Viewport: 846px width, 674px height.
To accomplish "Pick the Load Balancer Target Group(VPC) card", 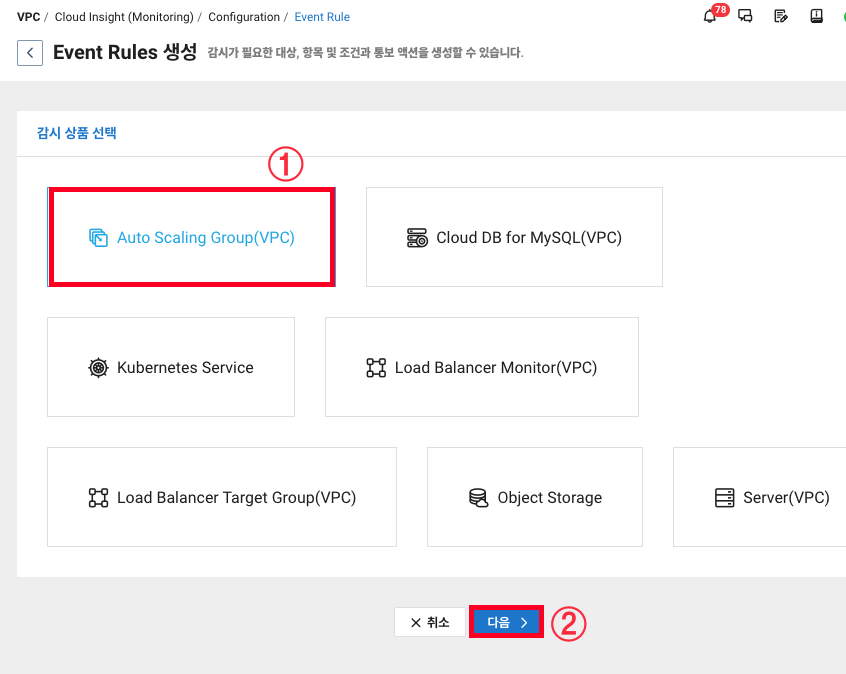I will [222, 497].
